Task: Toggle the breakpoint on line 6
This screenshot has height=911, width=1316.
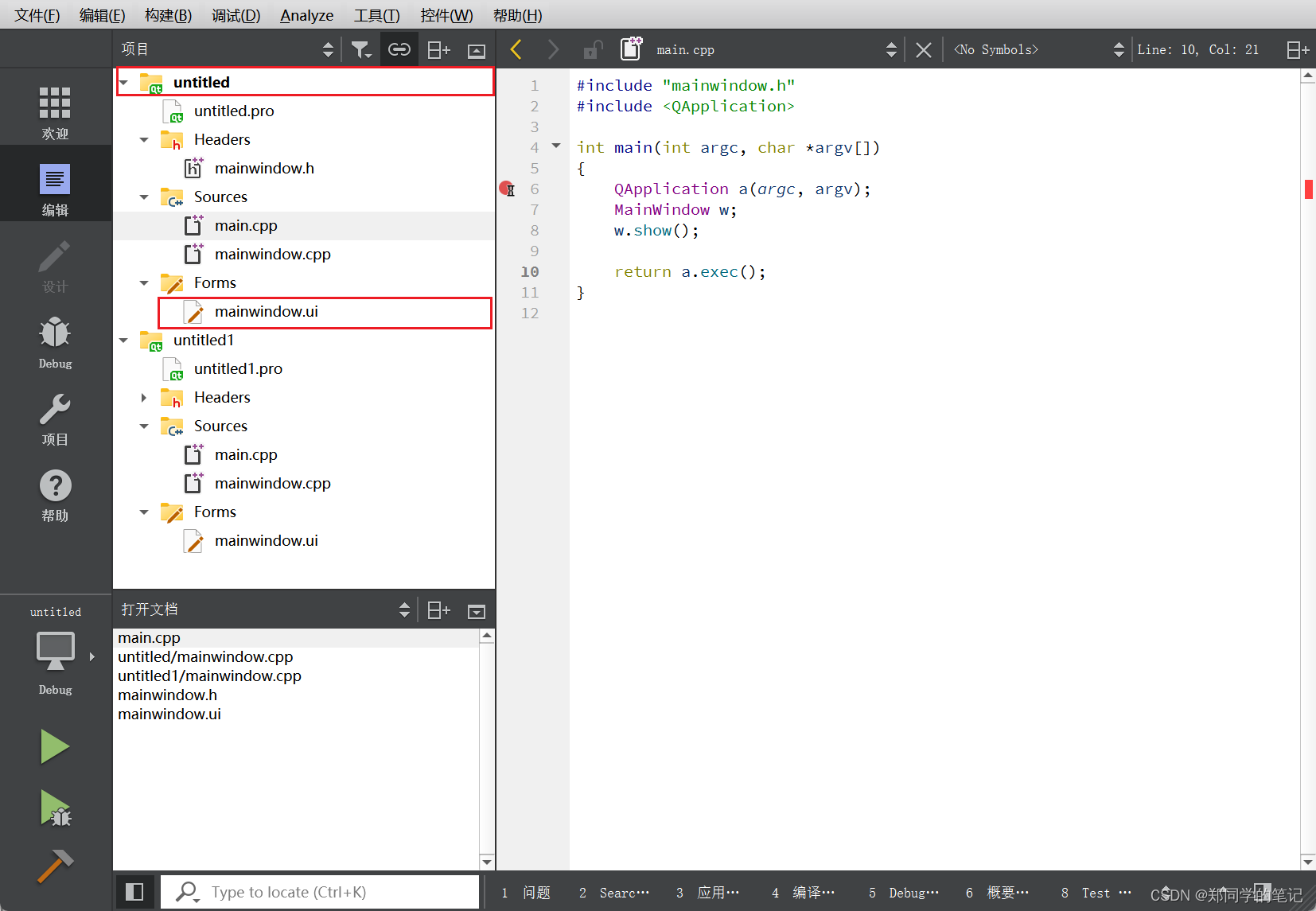Action: click(x=506, y=189)
